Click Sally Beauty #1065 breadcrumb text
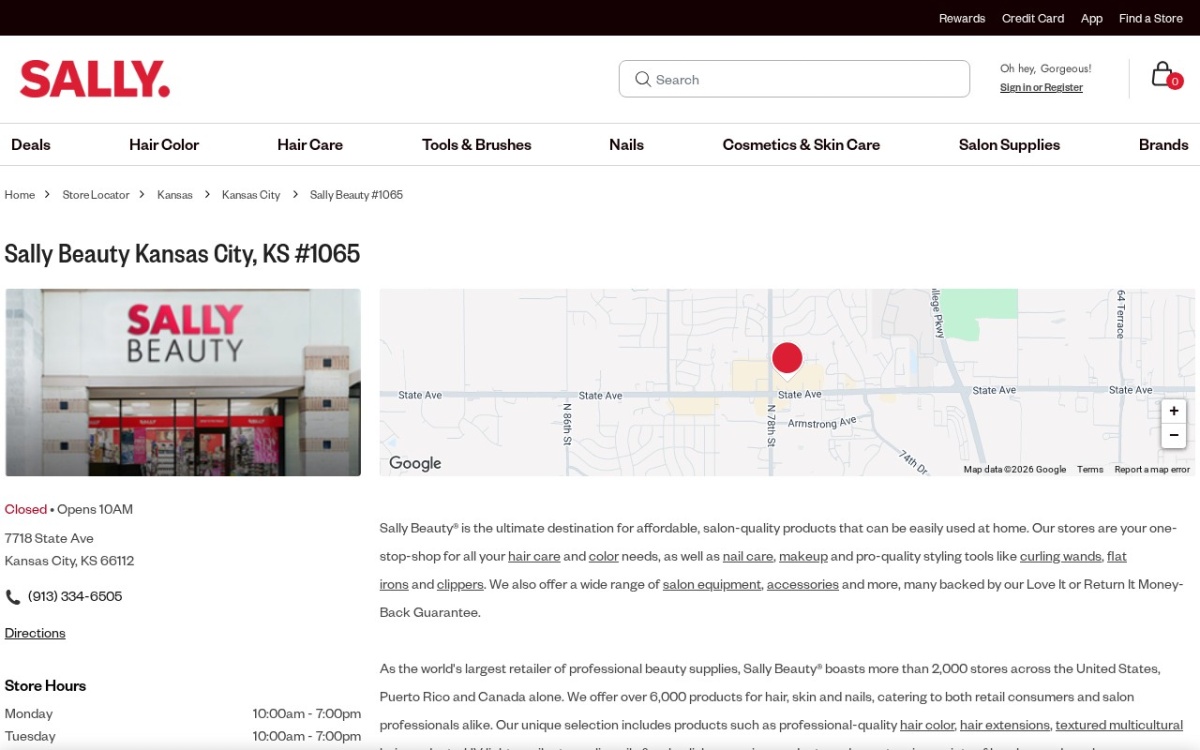This screenshot has height=750, width=1200. pyautogui.click(x=356, y=195)
